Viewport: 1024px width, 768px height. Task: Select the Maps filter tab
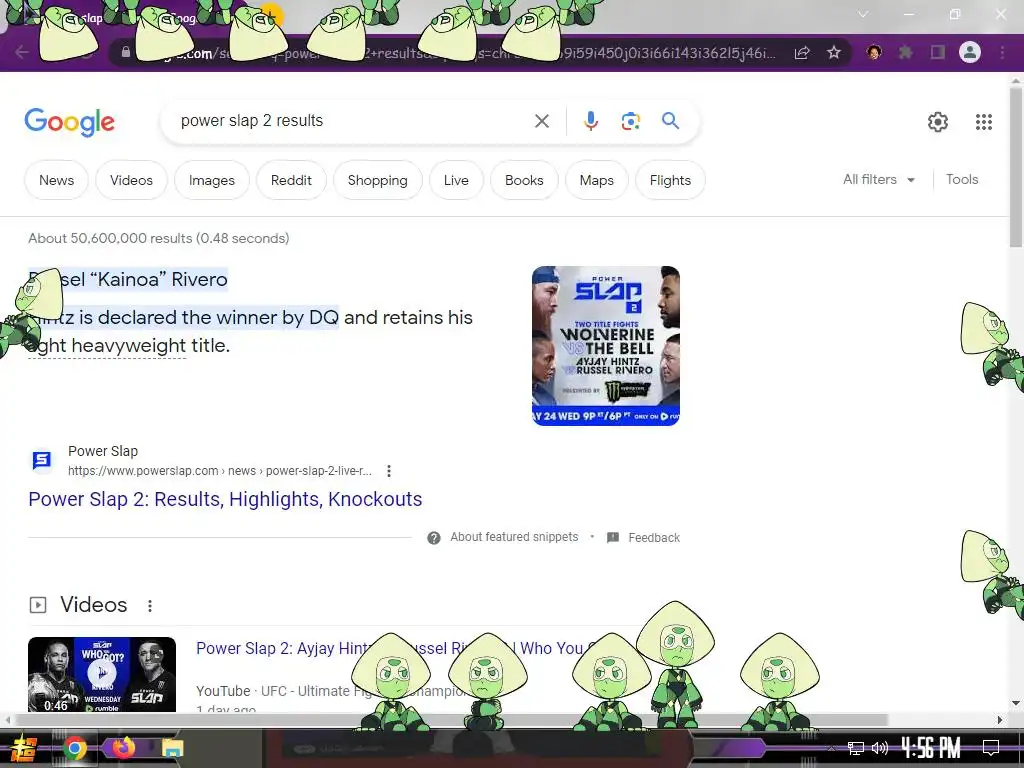tap(596, 180)
